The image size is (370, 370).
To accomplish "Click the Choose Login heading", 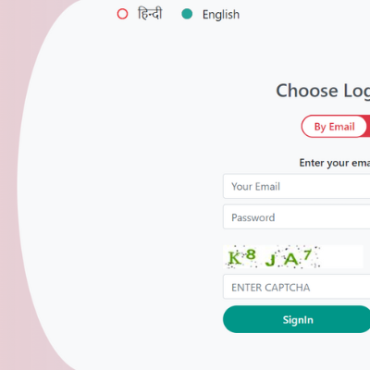I will coord(323,91).
